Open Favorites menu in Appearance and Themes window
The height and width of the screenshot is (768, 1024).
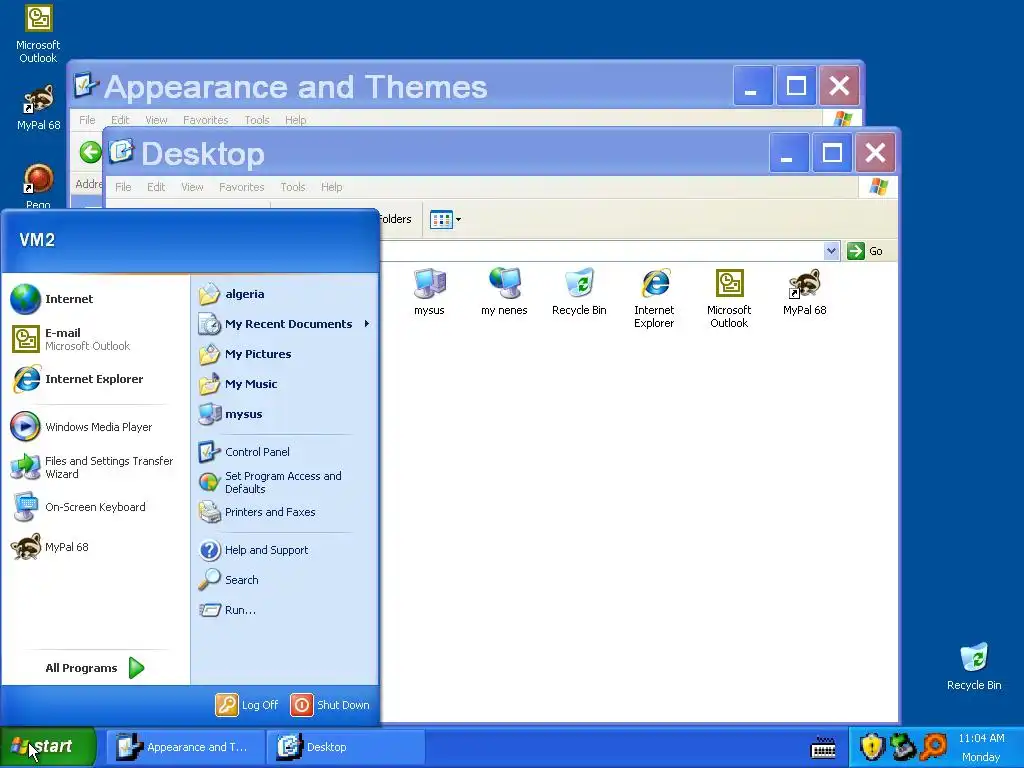click(205, 120)
